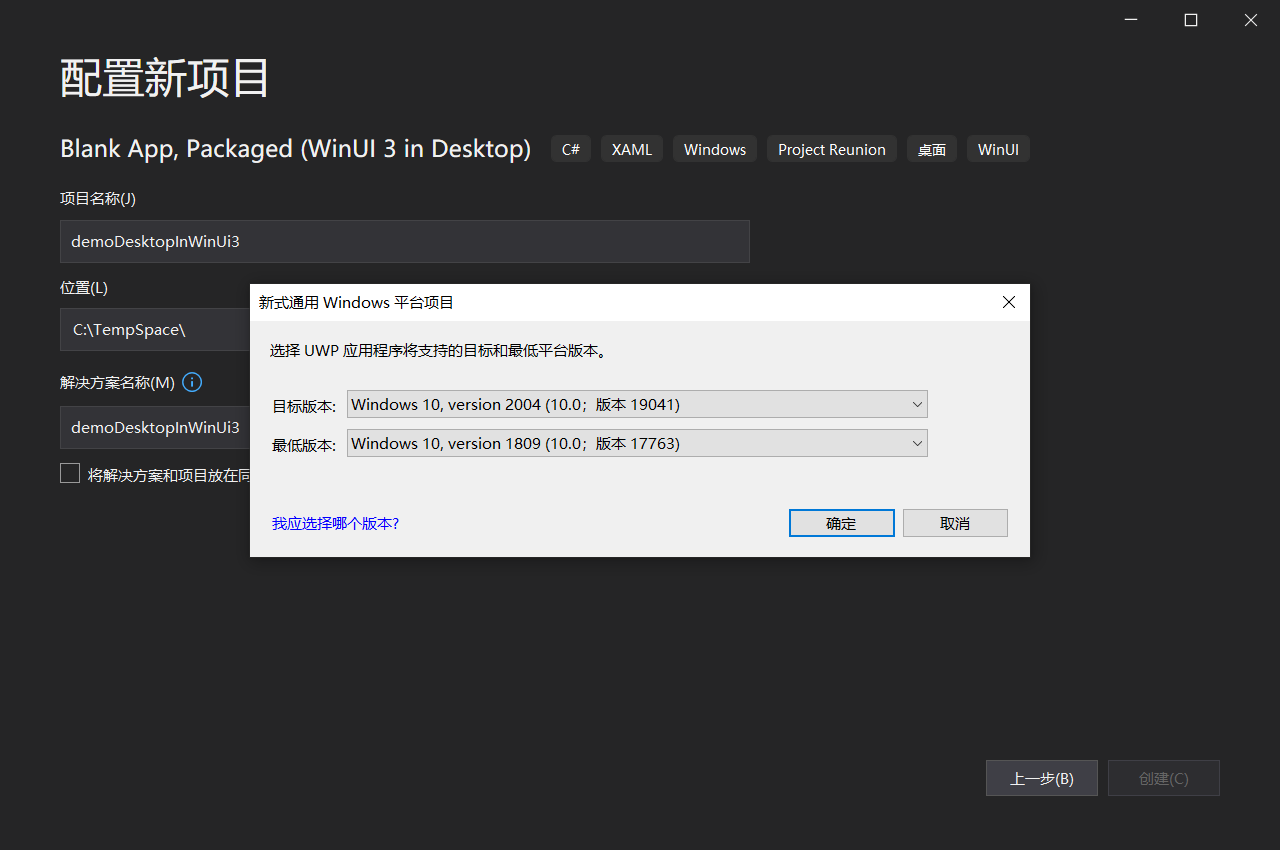Click the Windows tag
1280x850 pixels.
[714, 149]
